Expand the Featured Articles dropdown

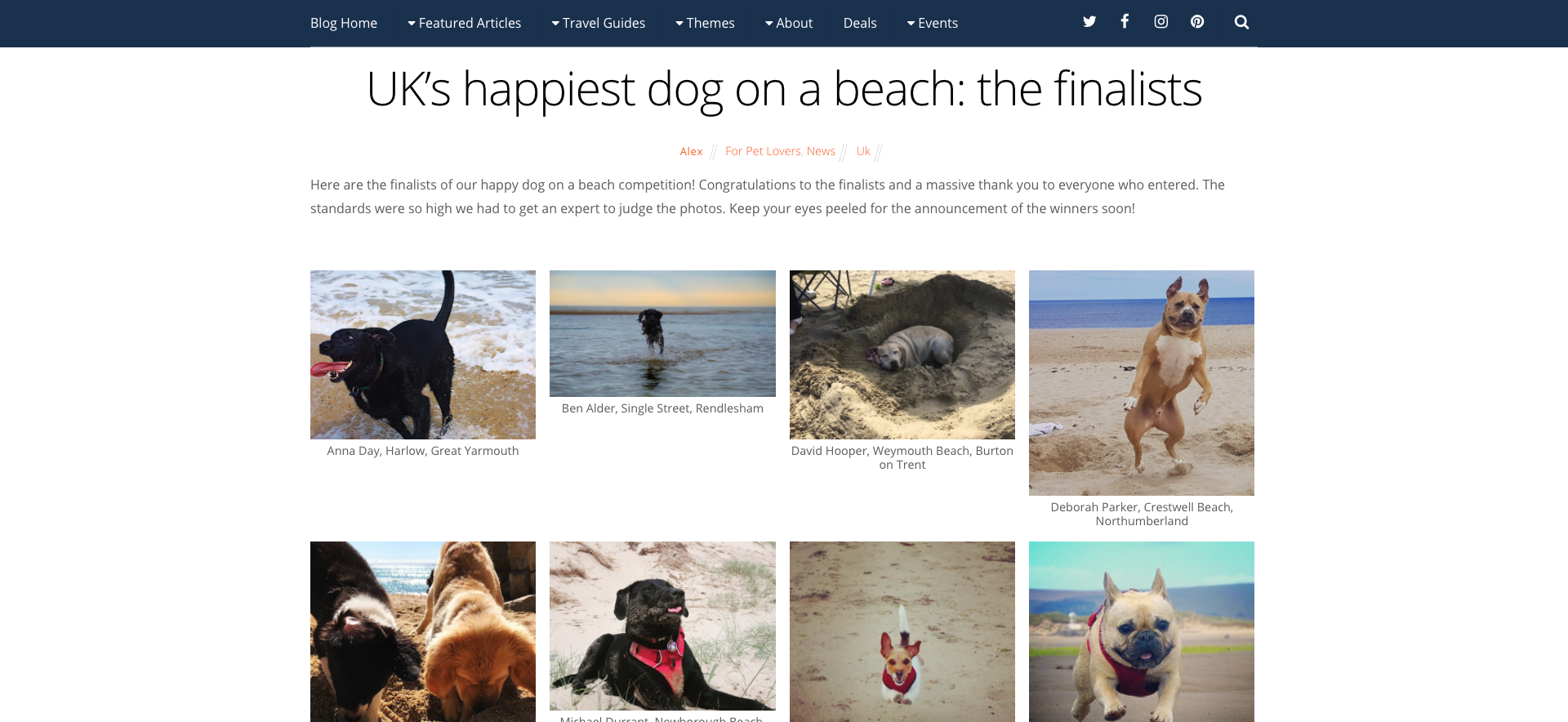tap(464, 23)
